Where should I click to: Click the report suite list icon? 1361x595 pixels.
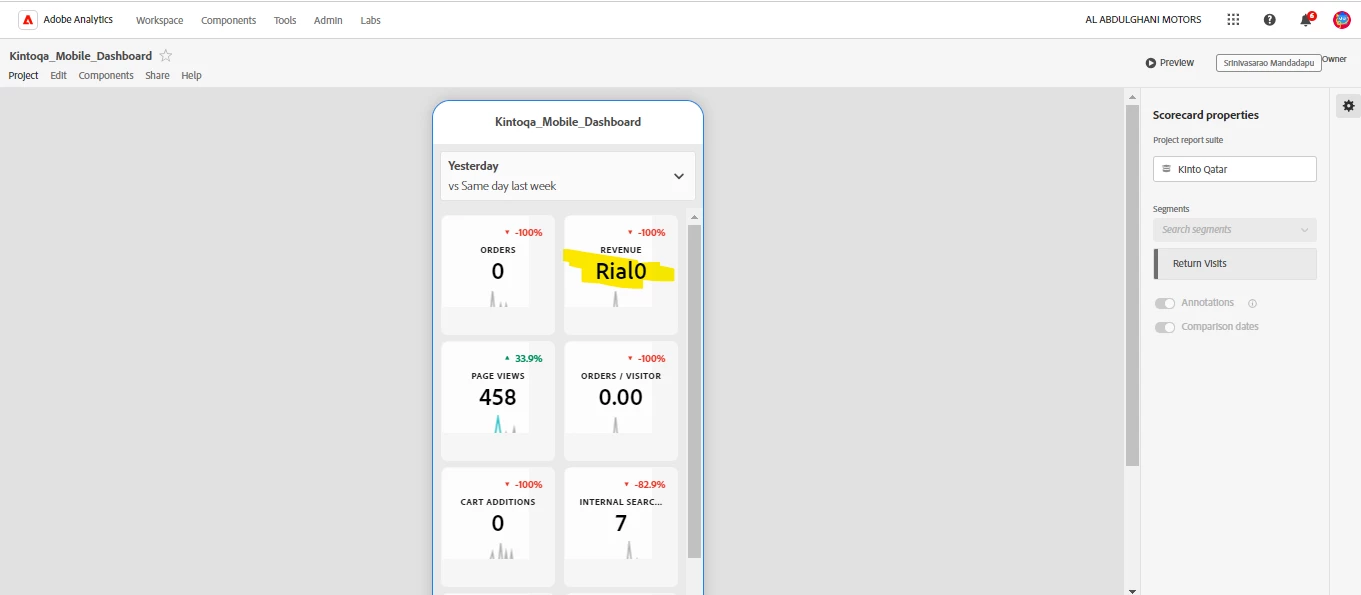(1166, 169)
